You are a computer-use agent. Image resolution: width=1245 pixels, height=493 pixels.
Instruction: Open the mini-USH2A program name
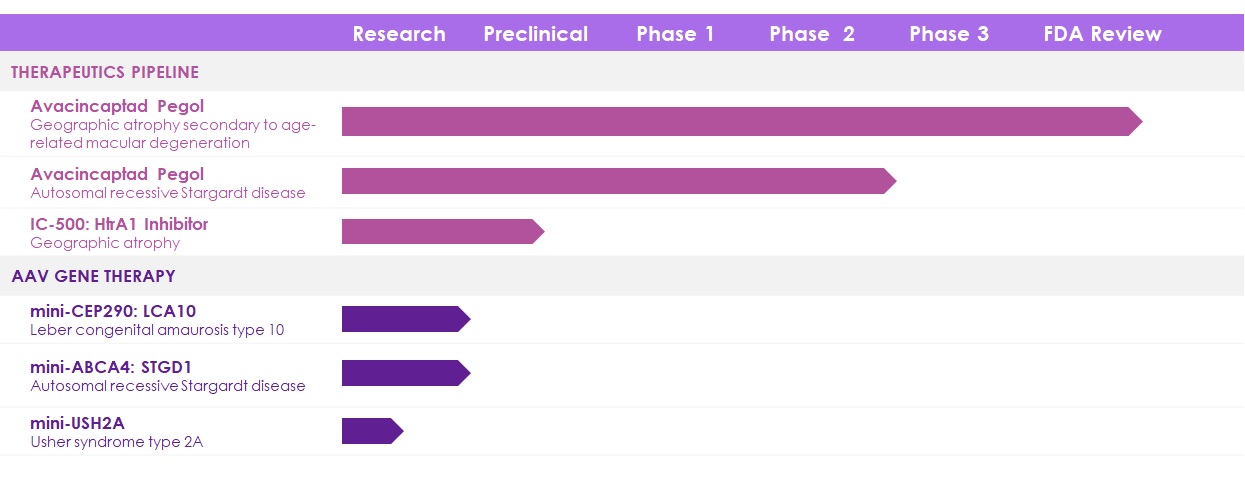pyautogui.click(x=77, y=423)
